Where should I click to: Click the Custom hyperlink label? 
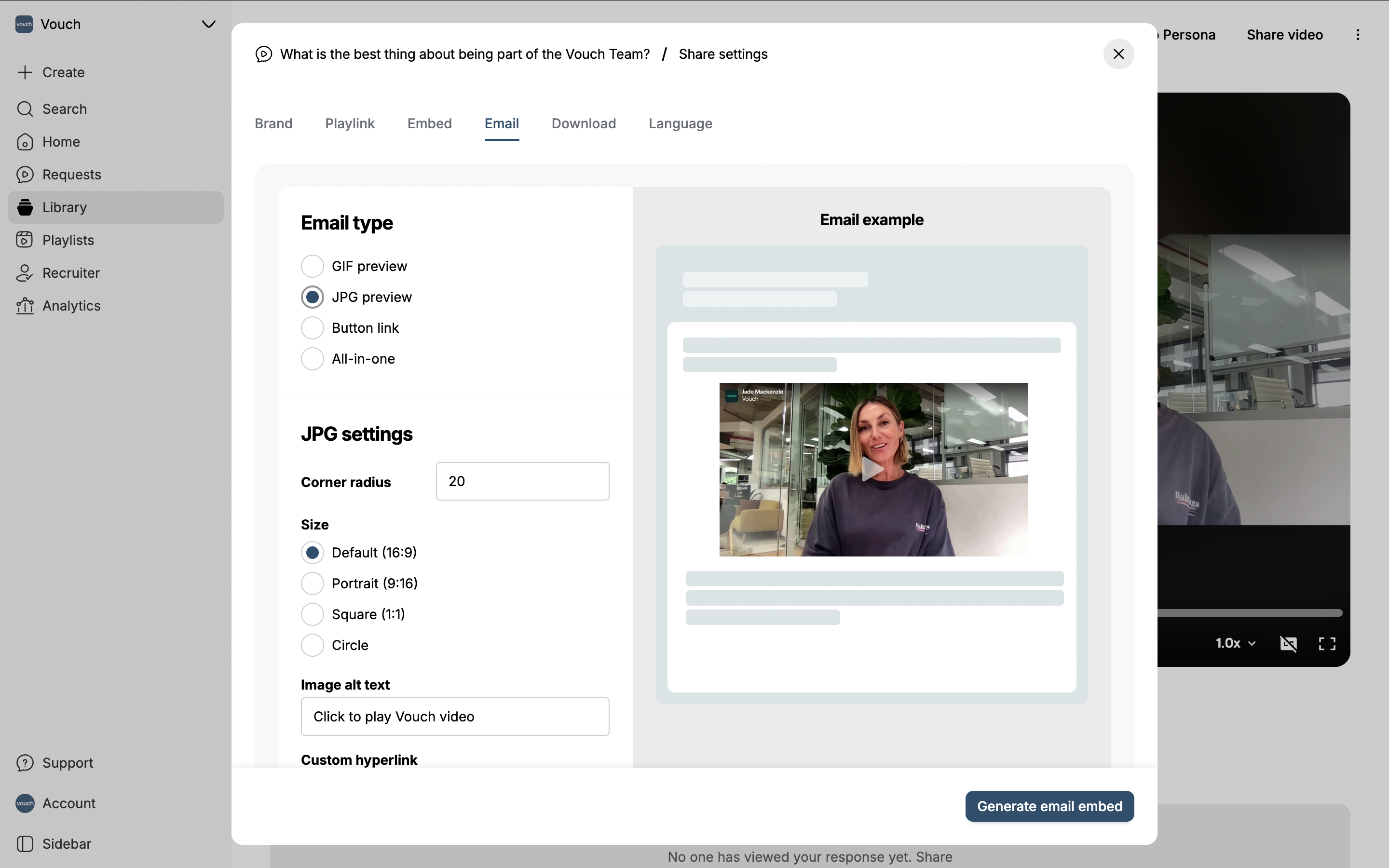359,760
